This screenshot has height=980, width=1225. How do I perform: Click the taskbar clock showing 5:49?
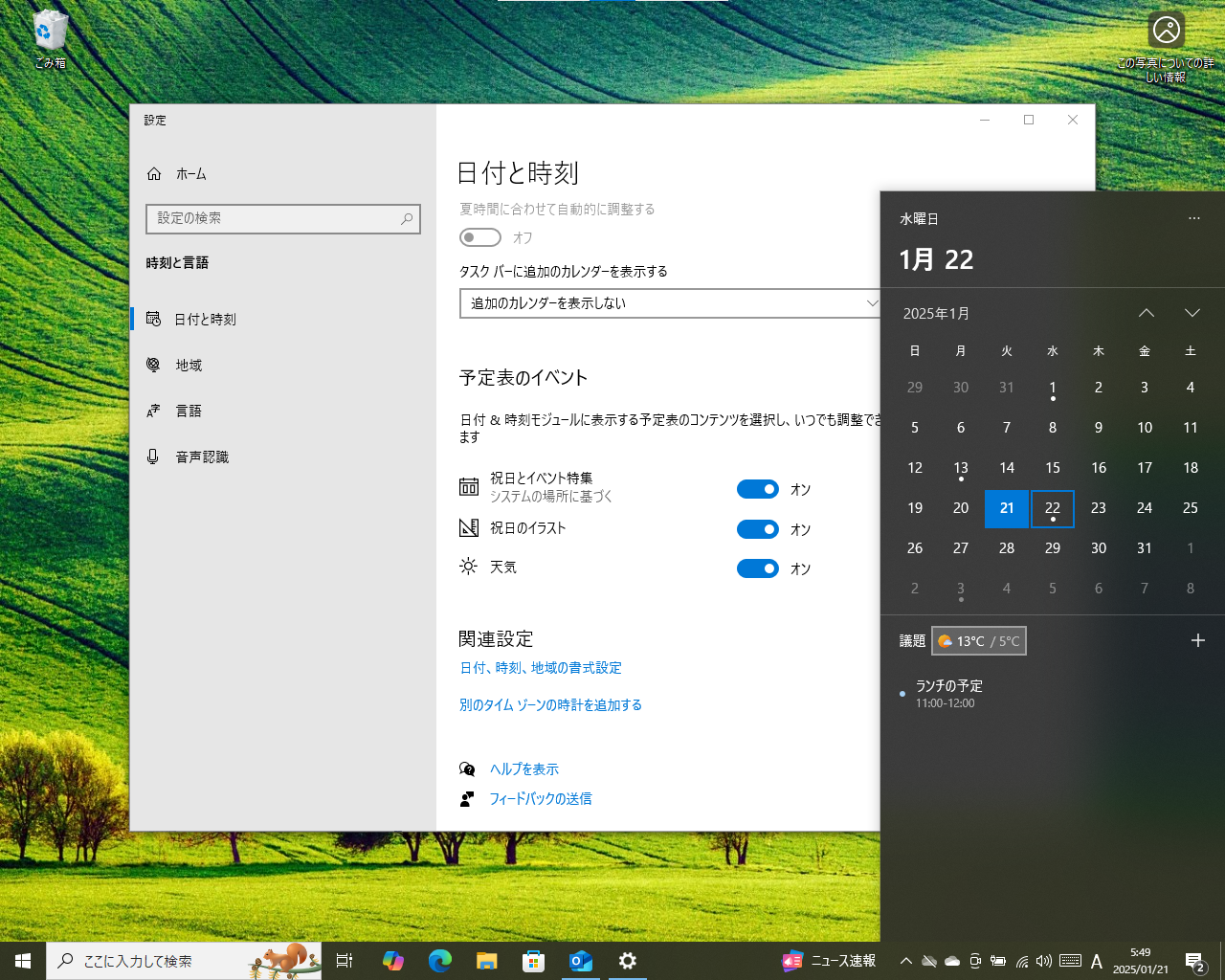(1140, 961)
